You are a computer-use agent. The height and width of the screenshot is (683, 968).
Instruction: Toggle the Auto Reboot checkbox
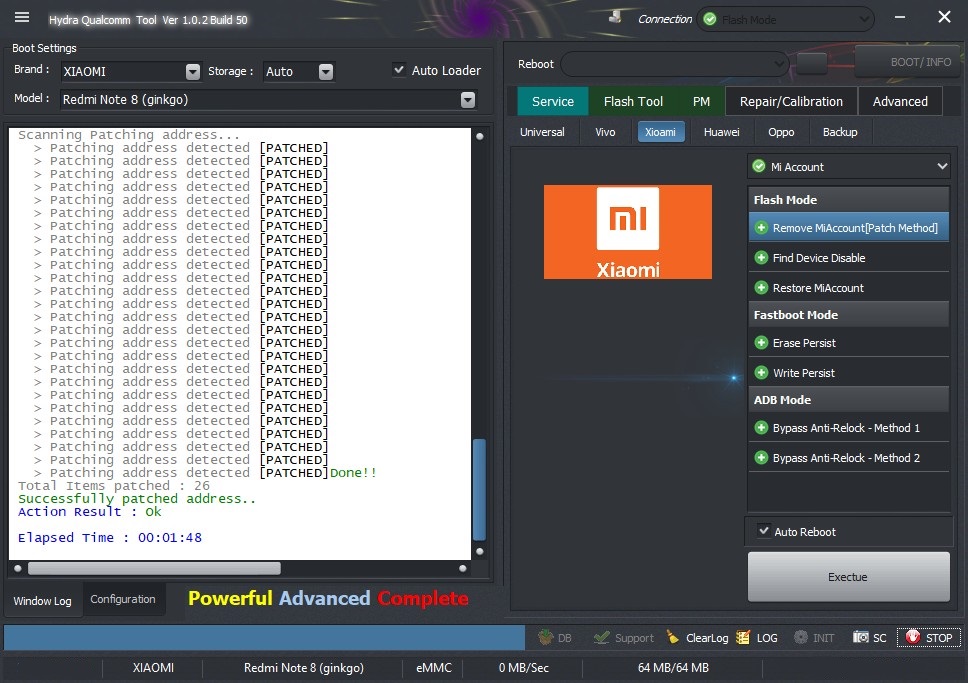(x=764, y=531)
